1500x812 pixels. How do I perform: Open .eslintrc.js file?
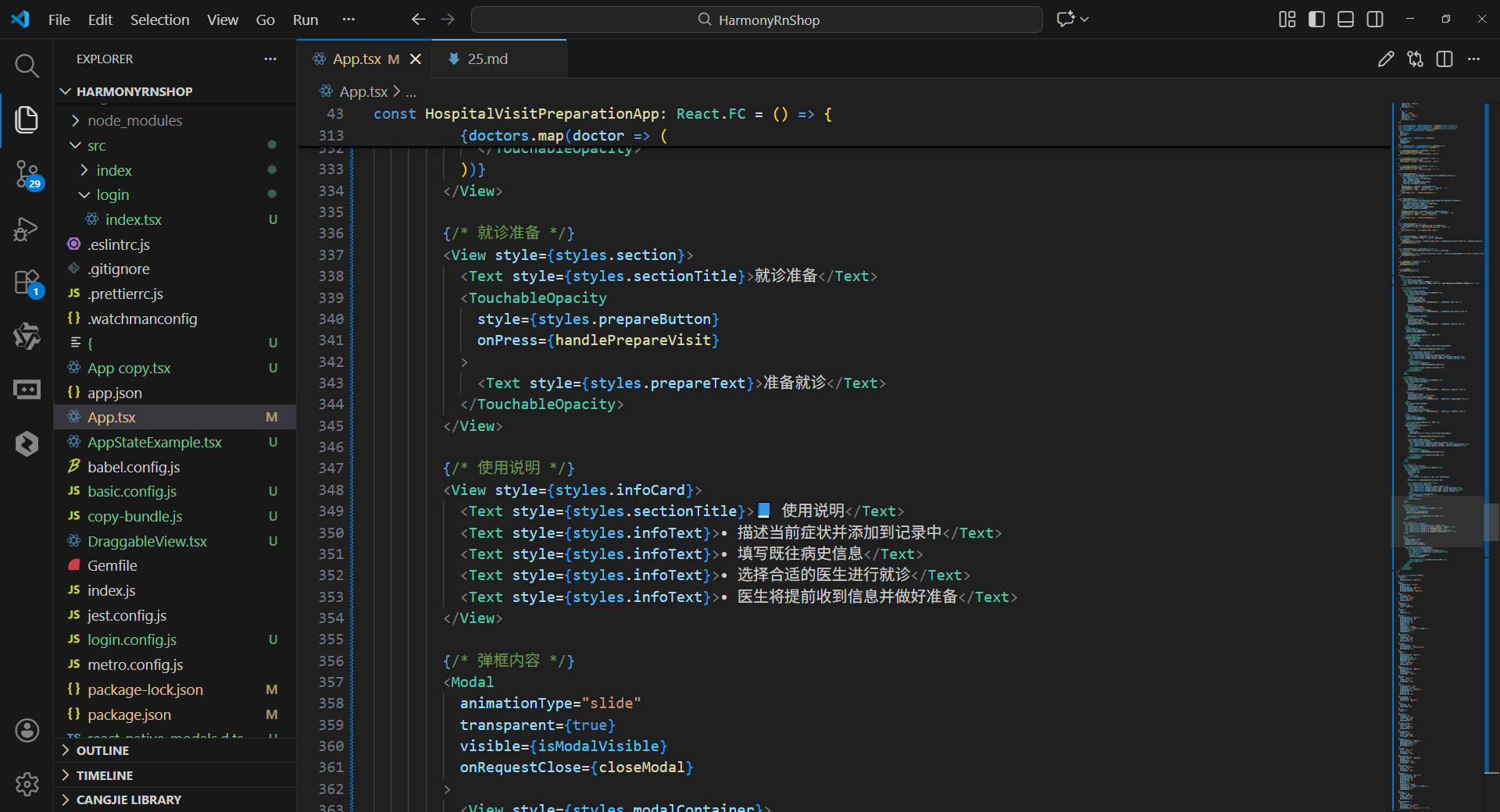pos(175,245)
